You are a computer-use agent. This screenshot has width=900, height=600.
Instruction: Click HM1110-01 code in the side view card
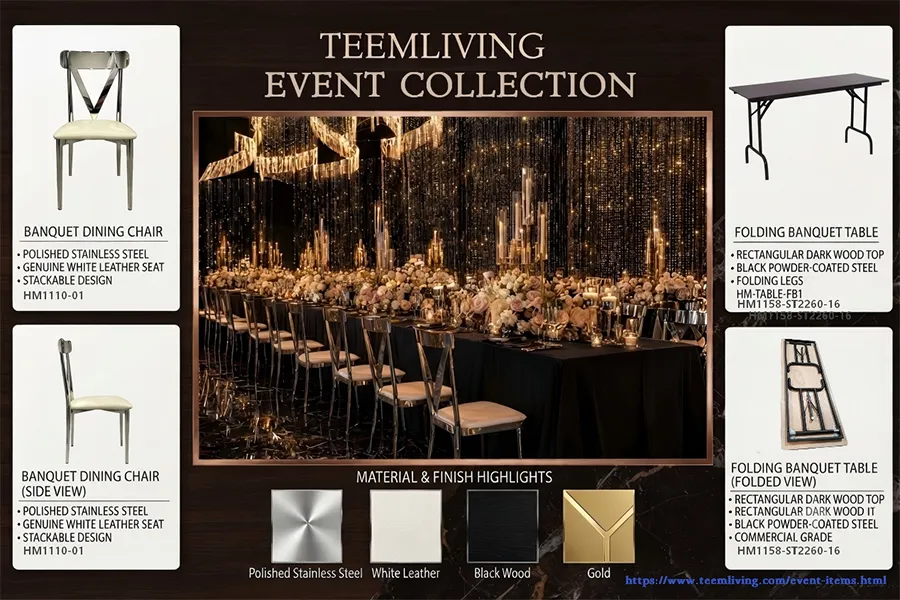pos(53,551)
